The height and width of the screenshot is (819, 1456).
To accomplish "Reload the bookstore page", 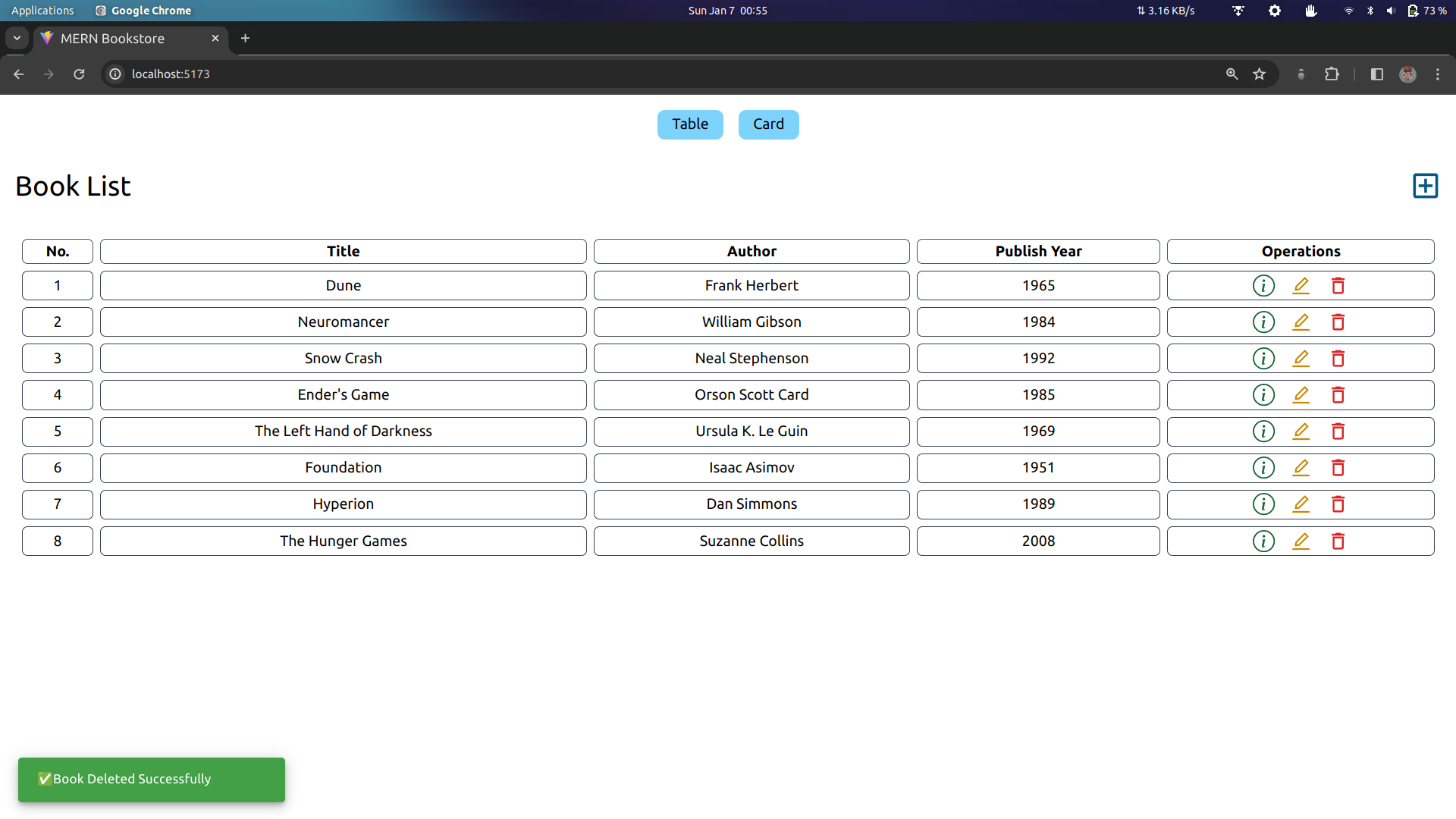I will pos(79,74).
